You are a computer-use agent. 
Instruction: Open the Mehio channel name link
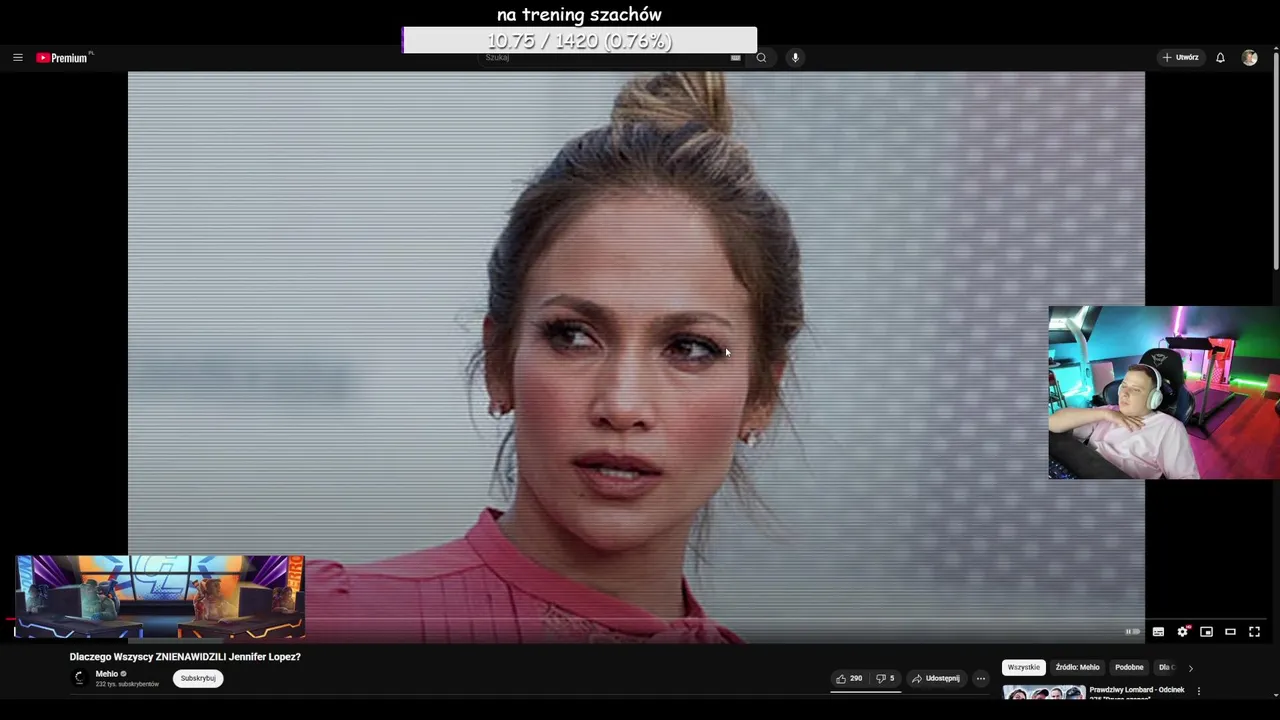coord(107,674)
